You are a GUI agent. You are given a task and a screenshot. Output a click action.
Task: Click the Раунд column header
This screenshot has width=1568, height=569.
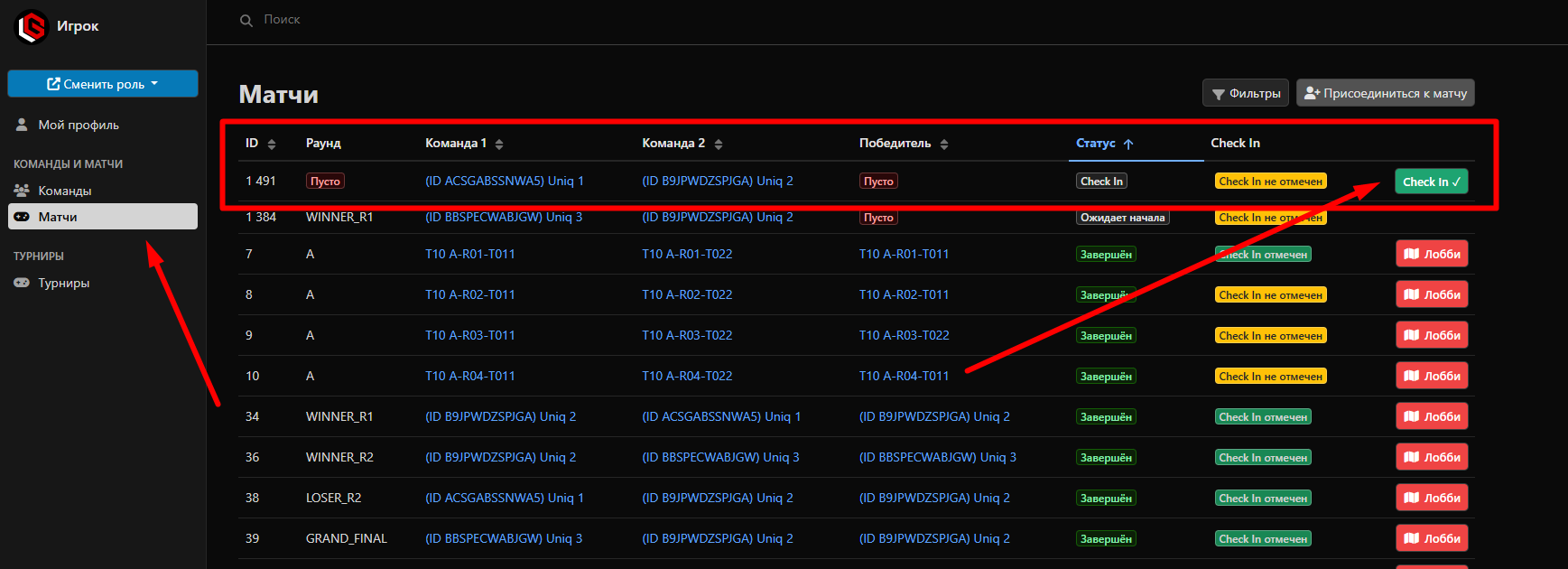323,144
